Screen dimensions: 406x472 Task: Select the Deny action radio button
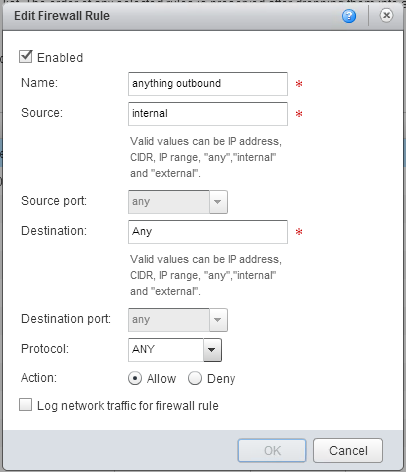pyautogui.click(x=195, y=378)
